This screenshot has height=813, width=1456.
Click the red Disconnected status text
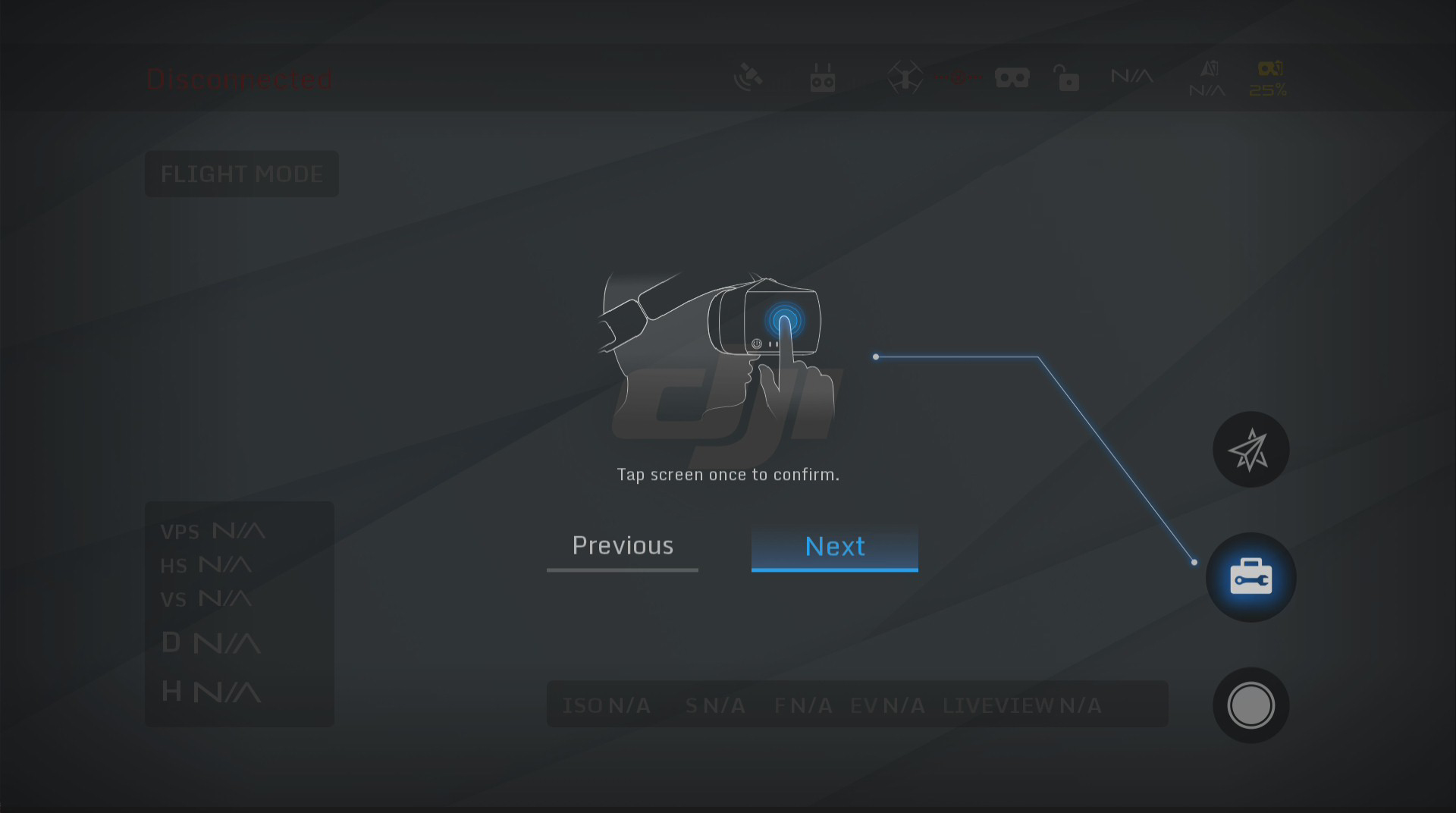click(240, 80)
